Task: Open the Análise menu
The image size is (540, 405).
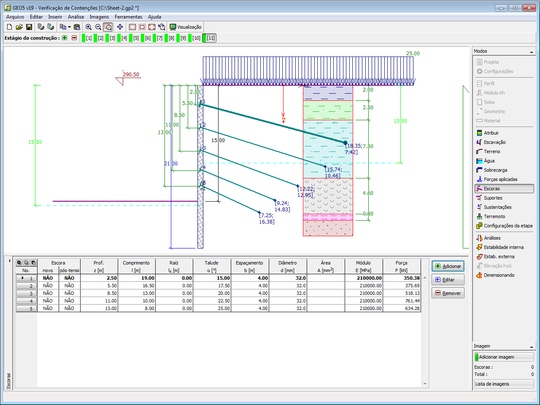Action: click(x=76, y=17)
